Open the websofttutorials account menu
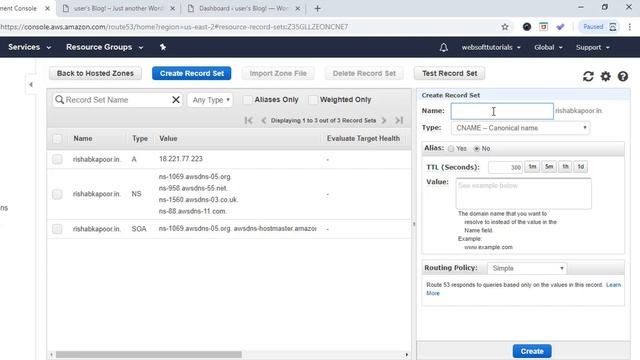The width and height of the screenshot is (640, 360). (491, 47)
